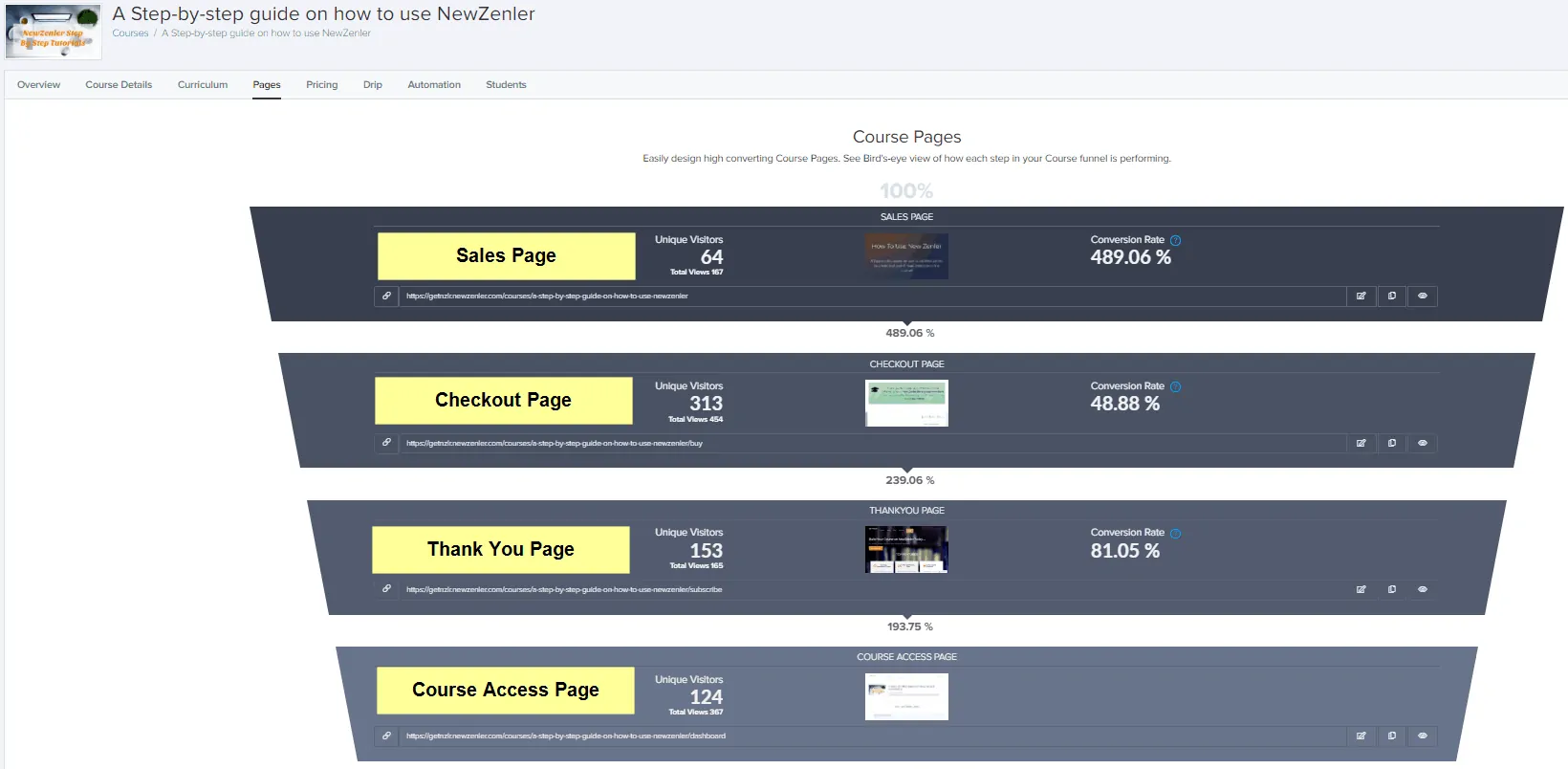Click the edit icon for the Sales Page
1568x769 pixels.
(x=1361, y=297)
